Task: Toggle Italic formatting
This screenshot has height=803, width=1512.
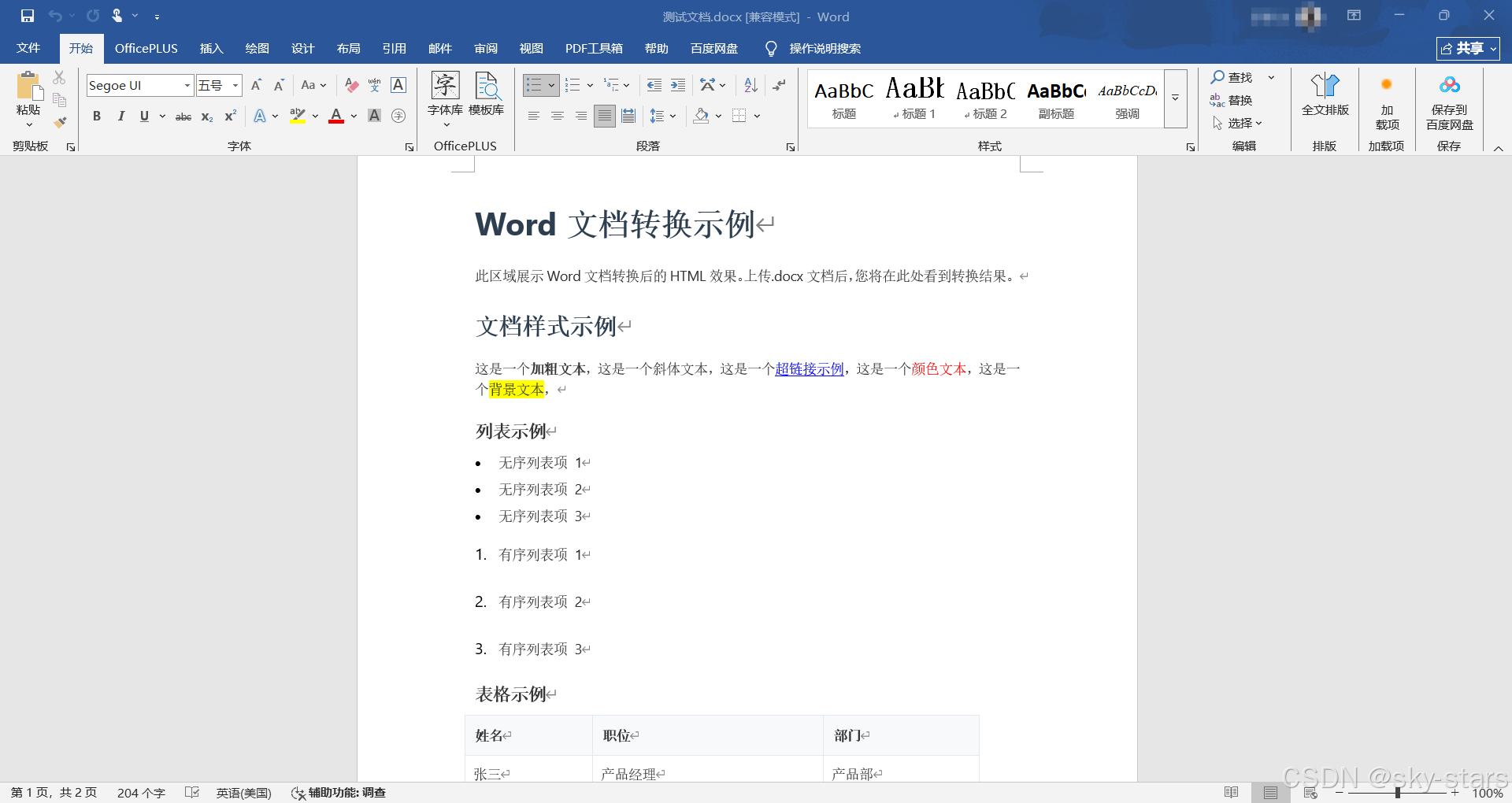Action: [x=120, y=116]
